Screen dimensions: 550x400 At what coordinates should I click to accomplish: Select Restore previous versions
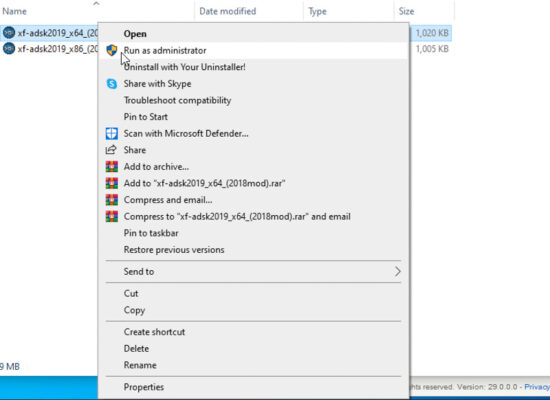174,250
